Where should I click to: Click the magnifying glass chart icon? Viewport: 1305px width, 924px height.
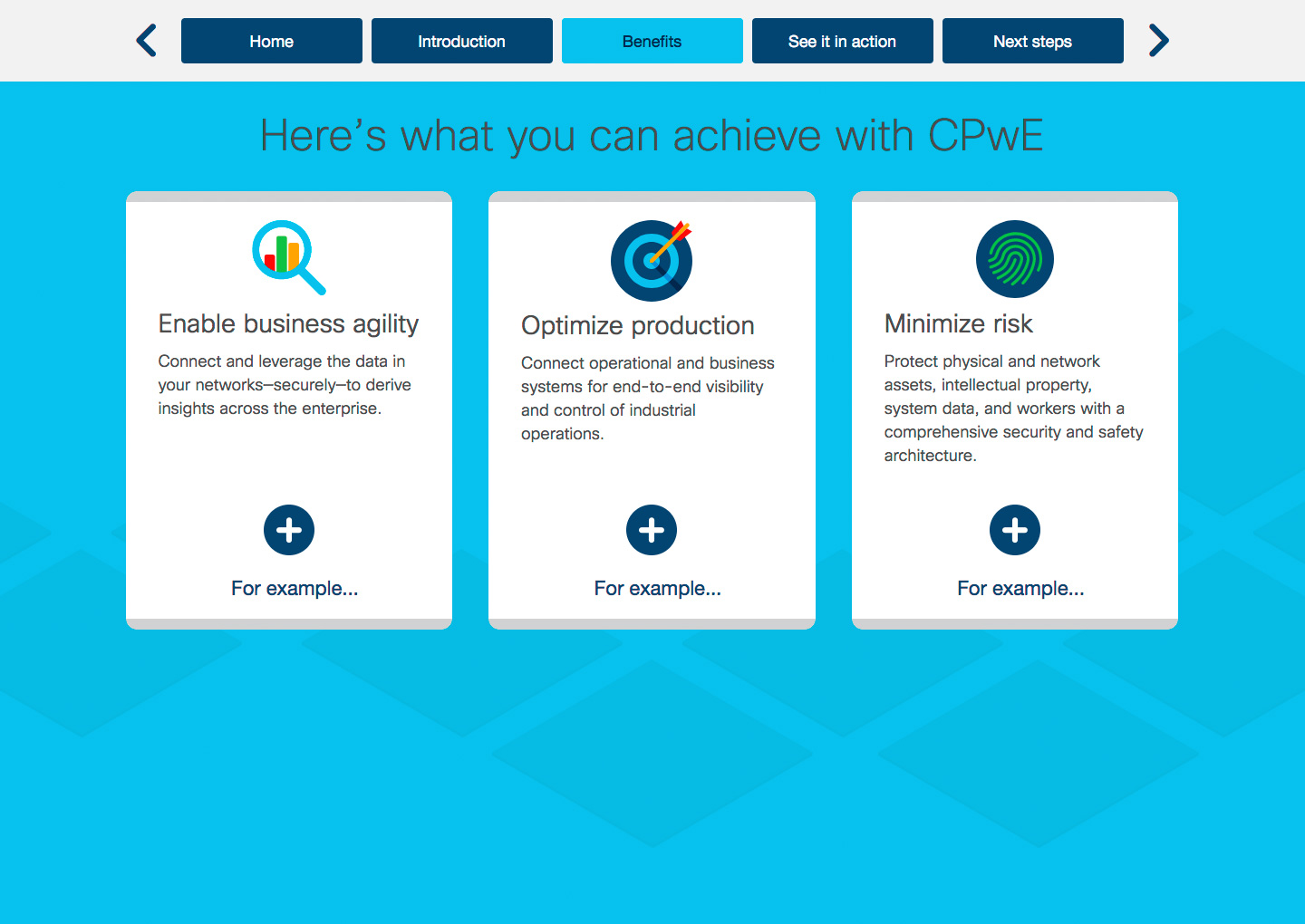coord(287,257)
